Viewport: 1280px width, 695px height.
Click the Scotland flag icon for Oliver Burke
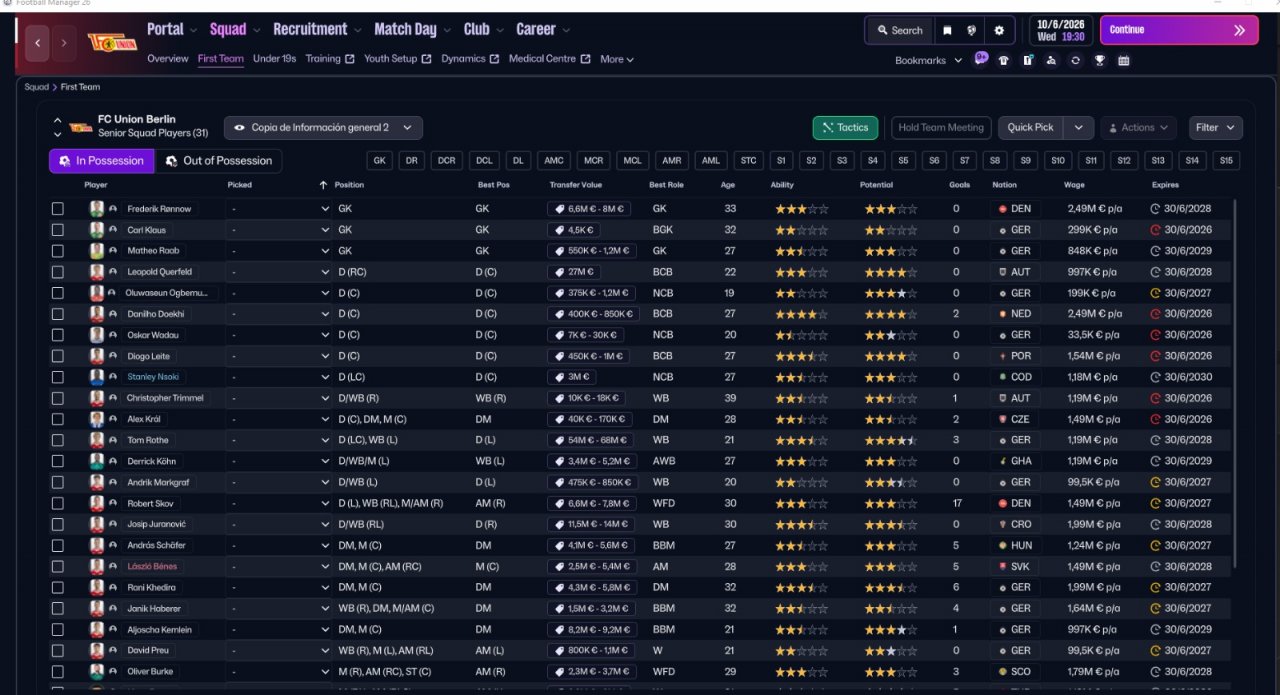coord(1003,672)
